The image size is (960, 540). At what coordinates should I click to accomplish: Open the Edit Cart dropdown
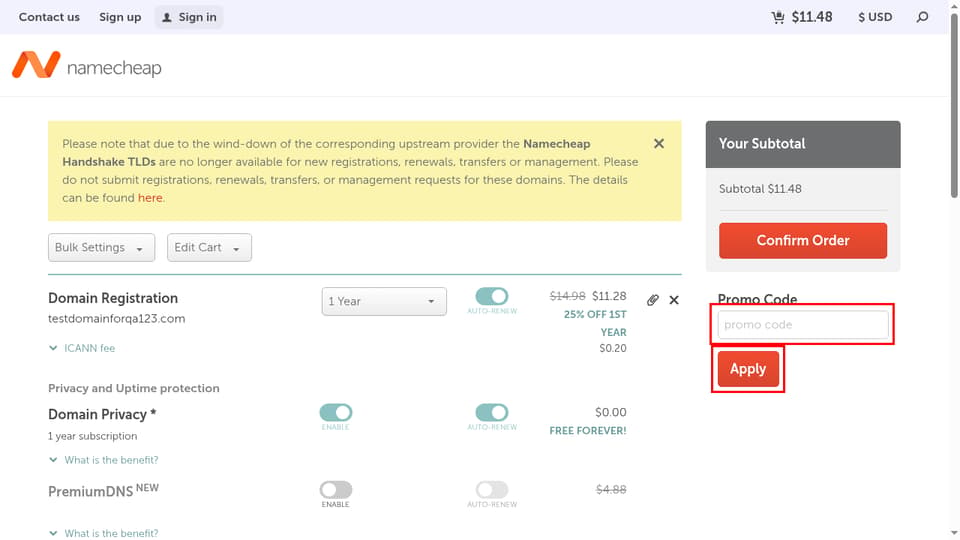coord(209,247)
